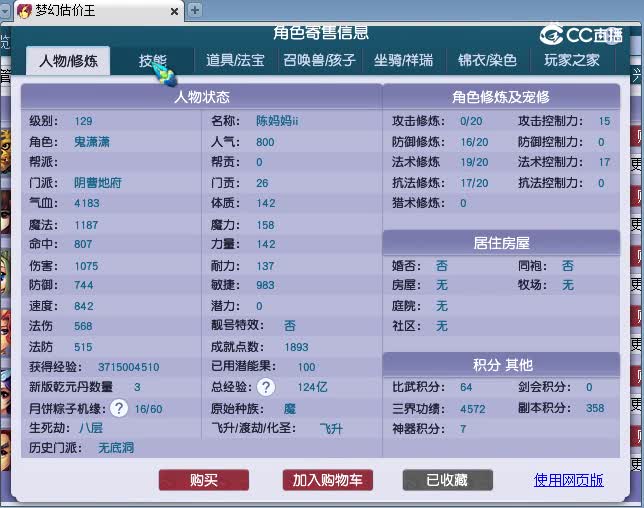The height and width of the screenshot is (508, 644).
Task: Click the 速度 value 842
Action: pyautogui.click(x=84, y=306)
